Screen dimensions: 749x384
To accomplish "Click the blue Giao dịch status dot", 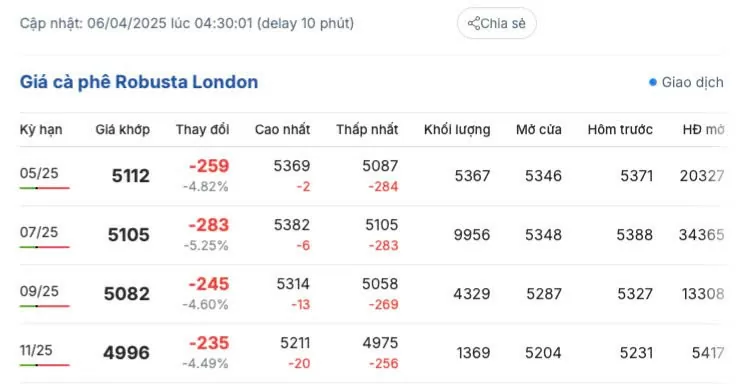I will point(653,83).
